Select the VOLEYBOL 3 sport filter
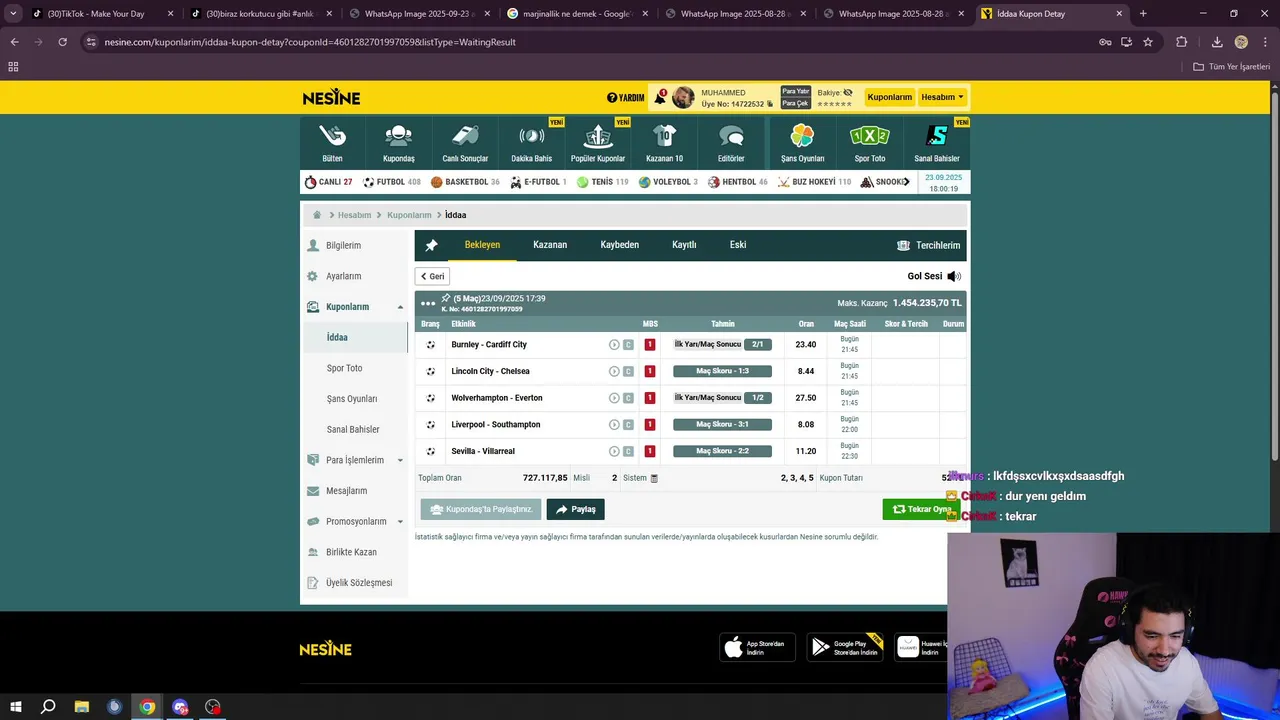 669,182
